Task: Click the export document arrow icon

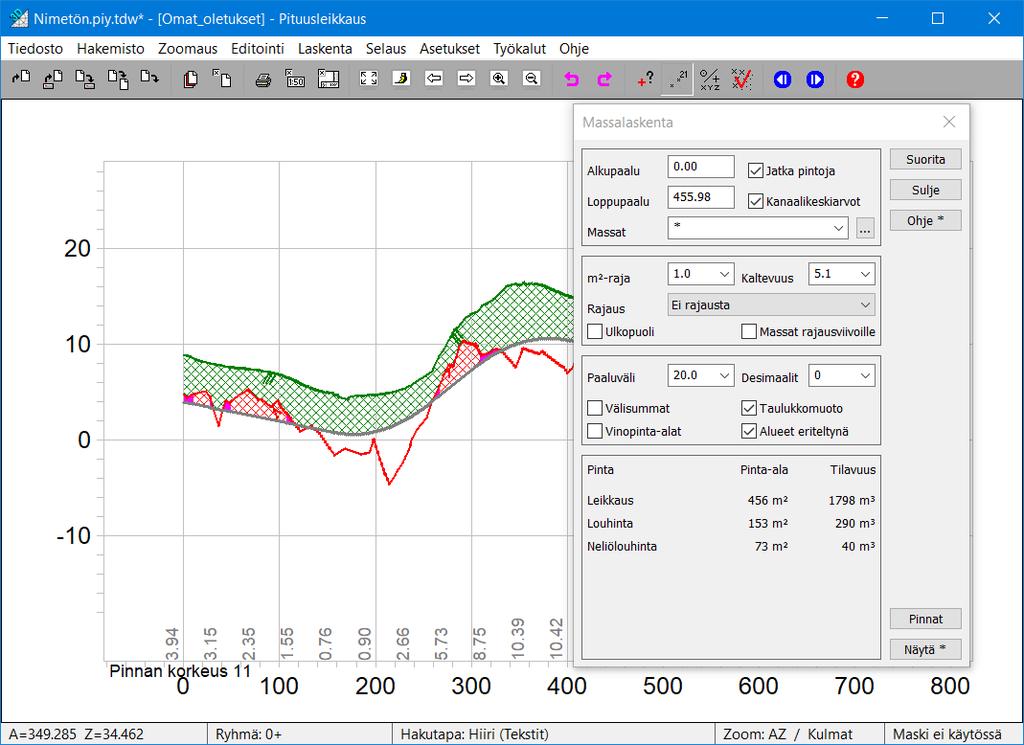Action: tap(150, 79)
